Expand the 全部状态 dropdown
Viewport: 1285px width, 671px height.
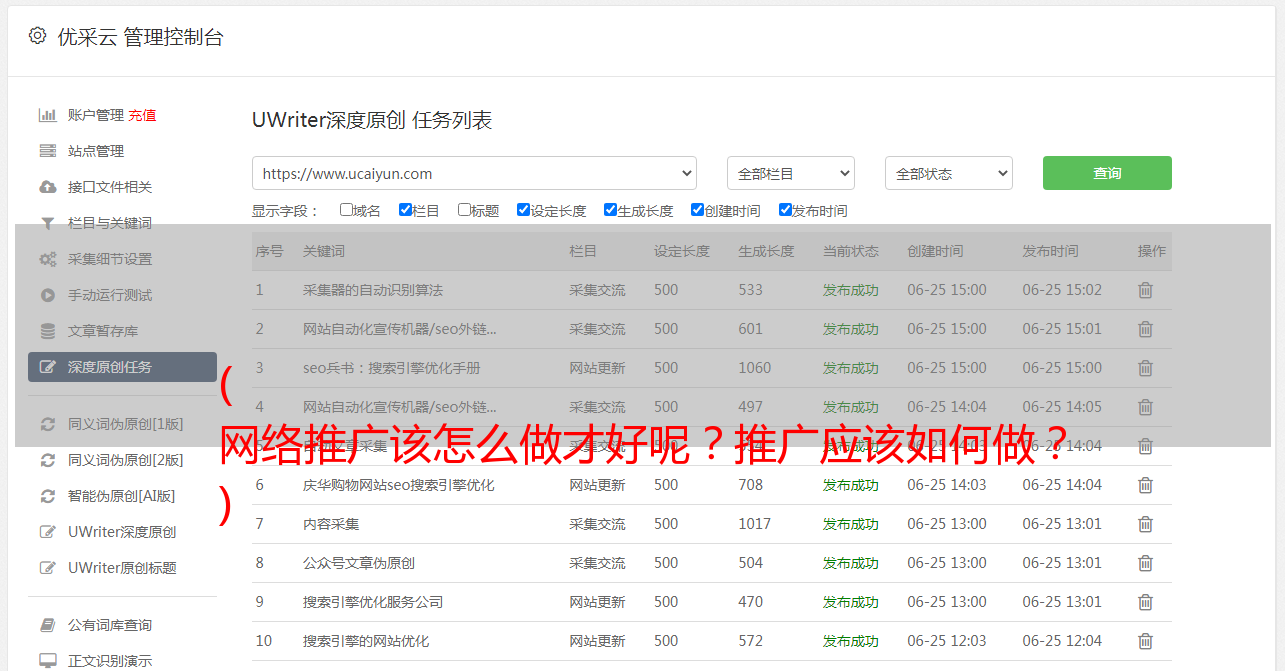point(949,173)
